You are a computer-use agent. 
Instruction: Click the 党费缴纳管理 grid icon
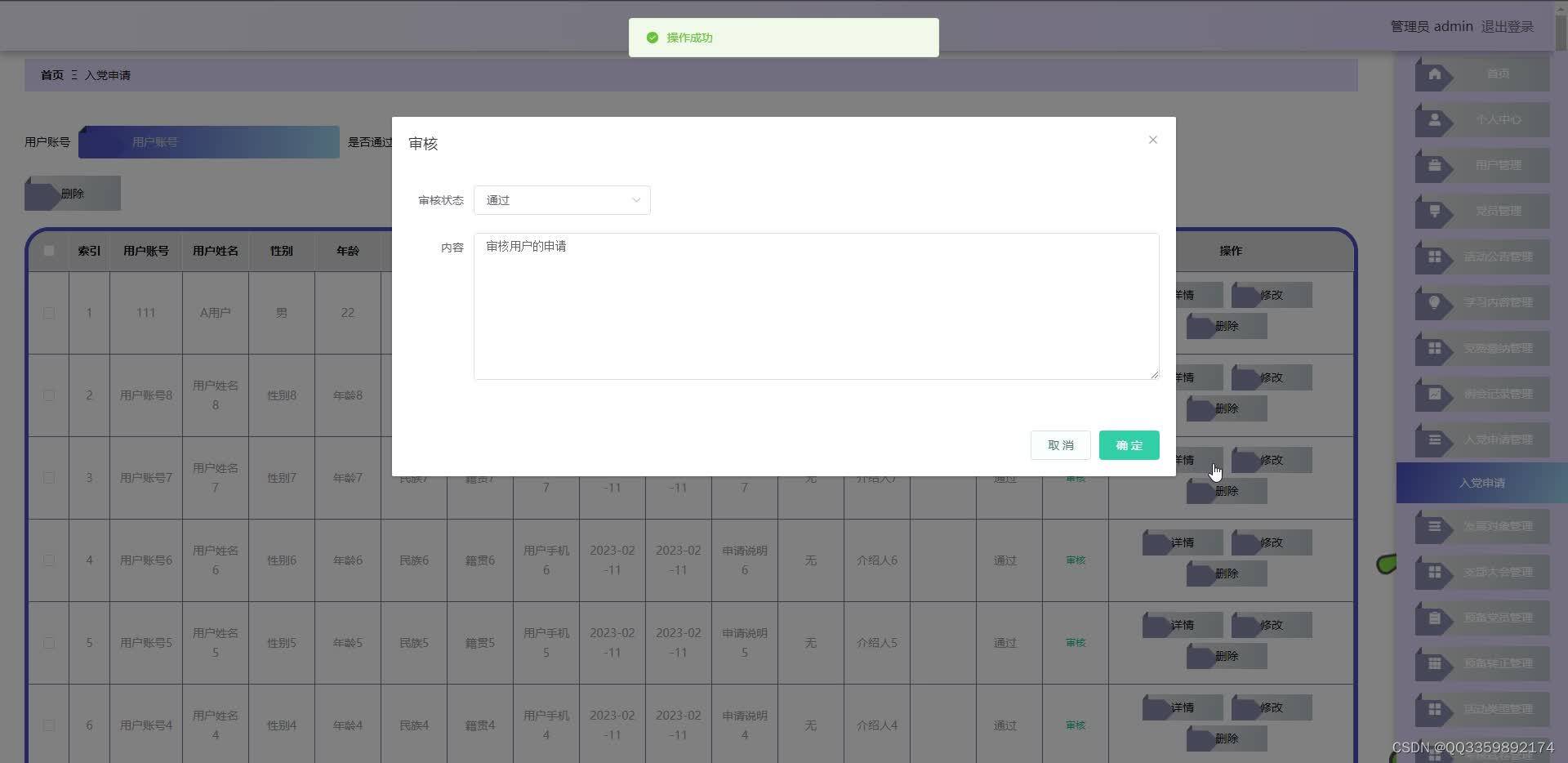click(1434, 349)
